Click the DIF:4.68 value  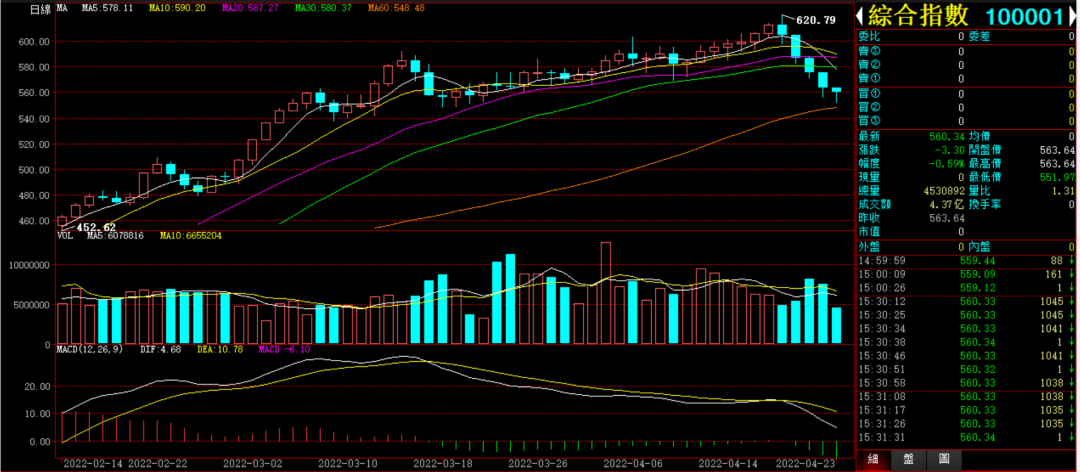[160, 350]
